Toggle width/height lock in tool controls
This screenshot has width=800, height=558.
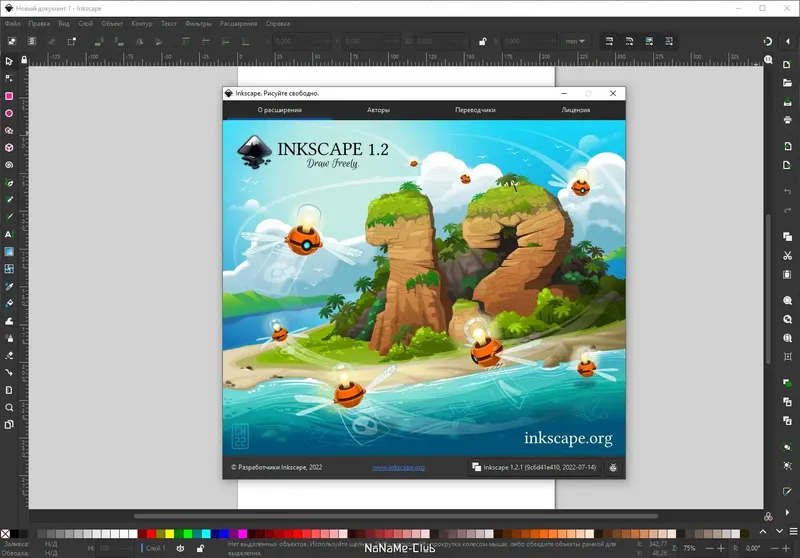click(482, 41)
